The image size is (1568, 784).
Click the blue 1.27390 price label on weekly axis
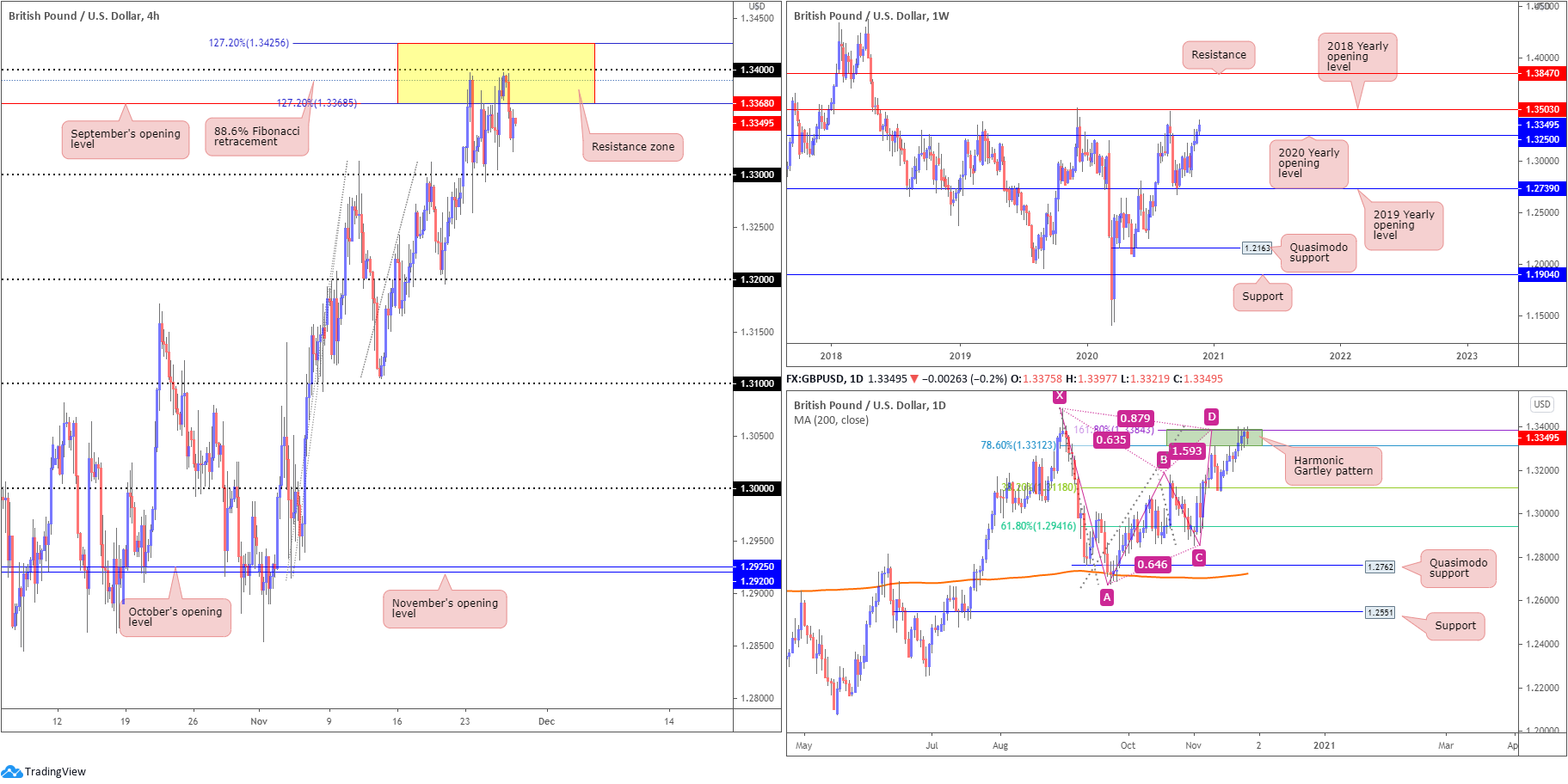click(x=1542, y=188)
